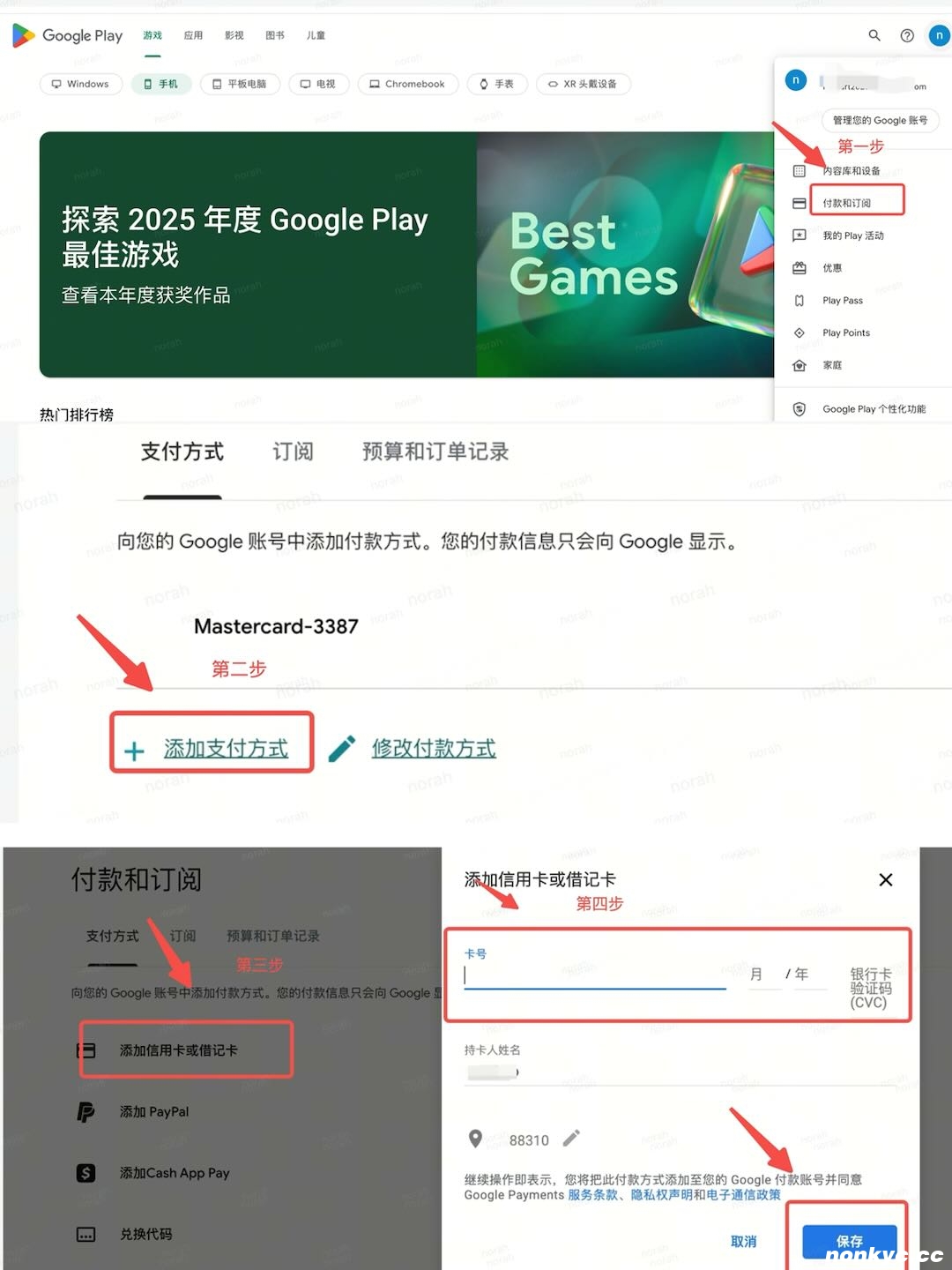This screenshot has height=1270, width=952.
Task: Focus the 卡号 card number field
Action: pos(595,975)
